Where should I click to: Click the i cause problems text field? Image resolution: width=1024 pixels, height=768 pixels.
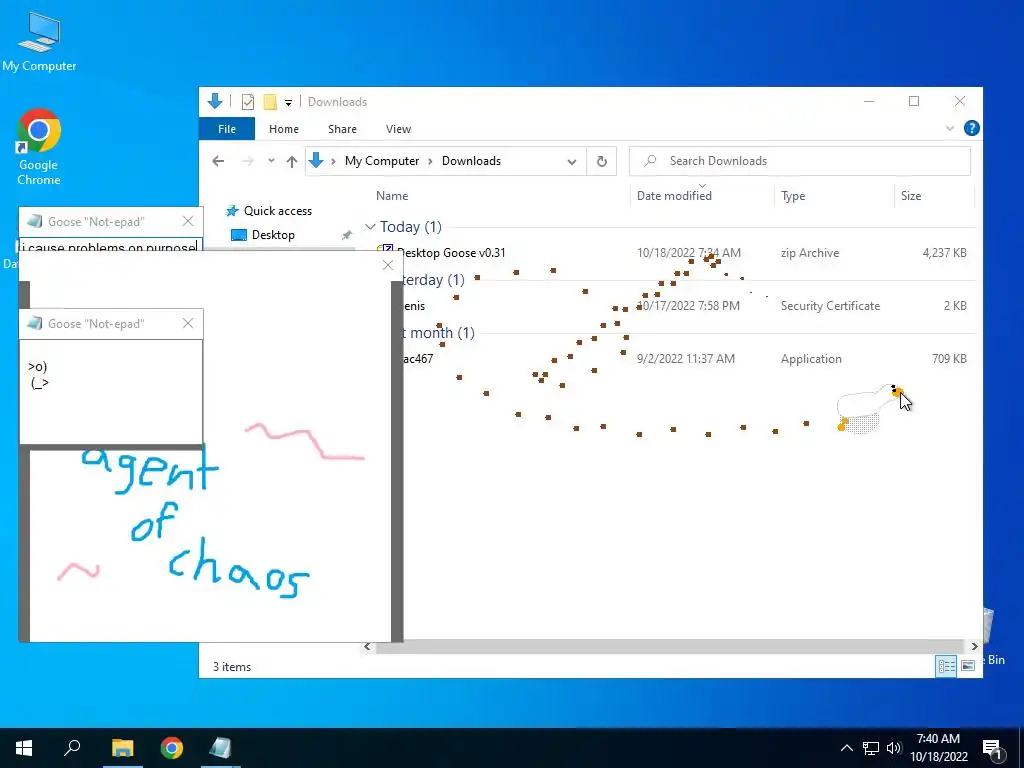(x=109, y=247)
